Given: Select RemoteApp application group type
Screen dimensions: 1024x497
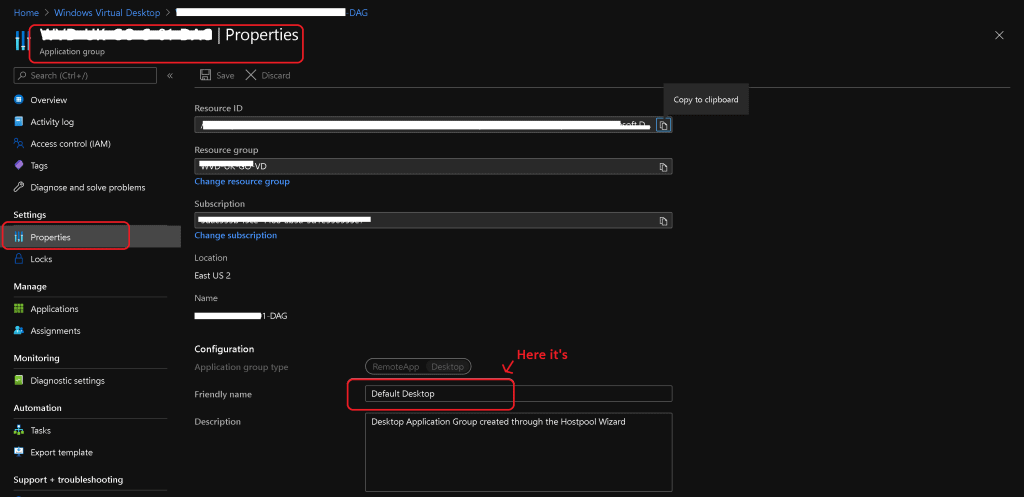Looking at the screenshot, I should [x=396, y=367].
